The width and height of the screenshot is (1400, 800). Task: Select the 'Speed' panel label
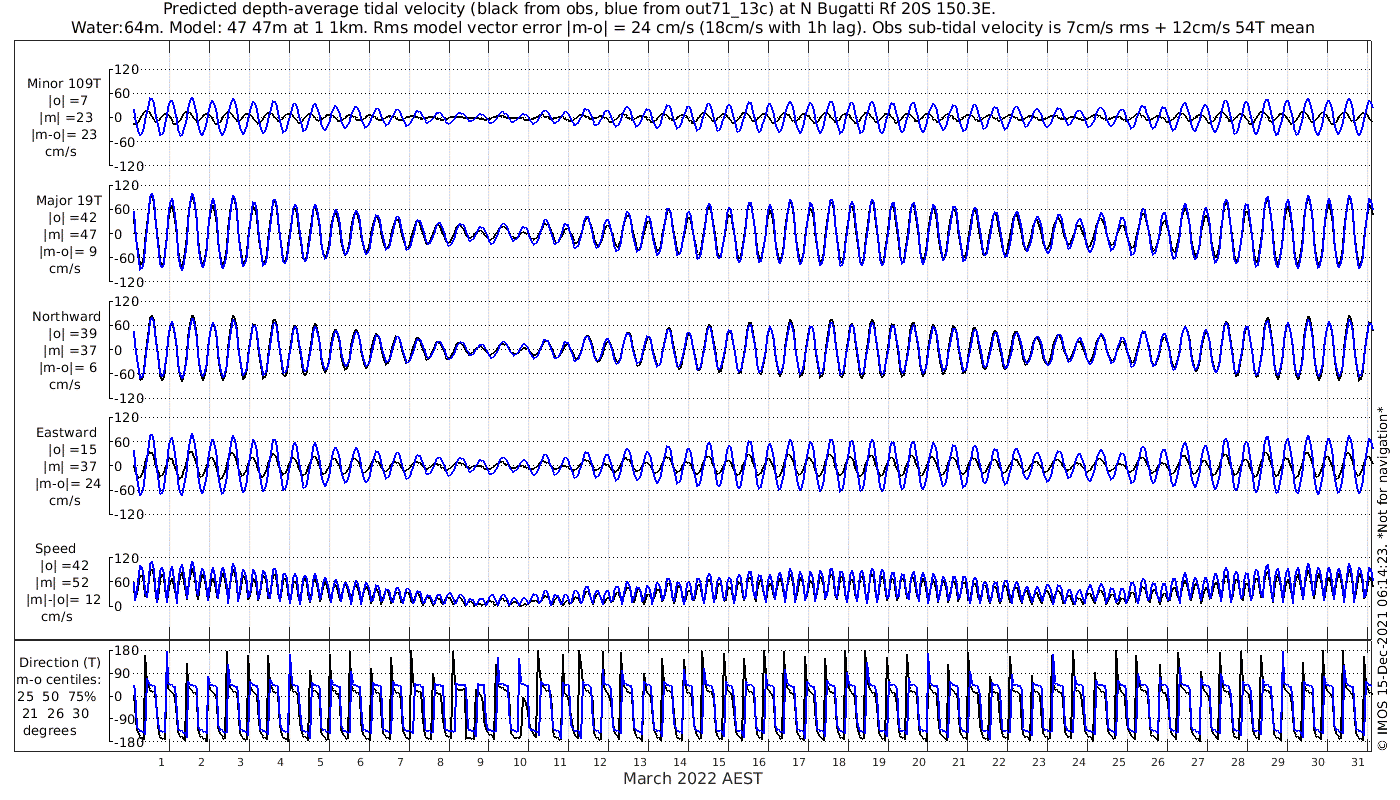(x=55, y=549)
